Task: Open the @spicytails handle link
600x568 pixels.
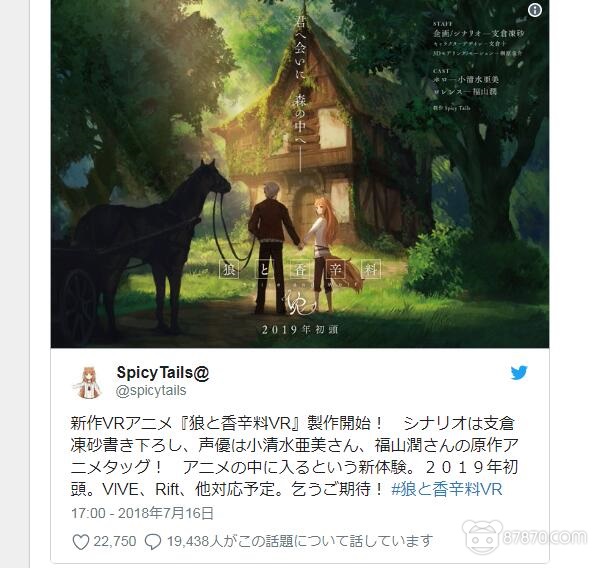Action: pos(151,390)
